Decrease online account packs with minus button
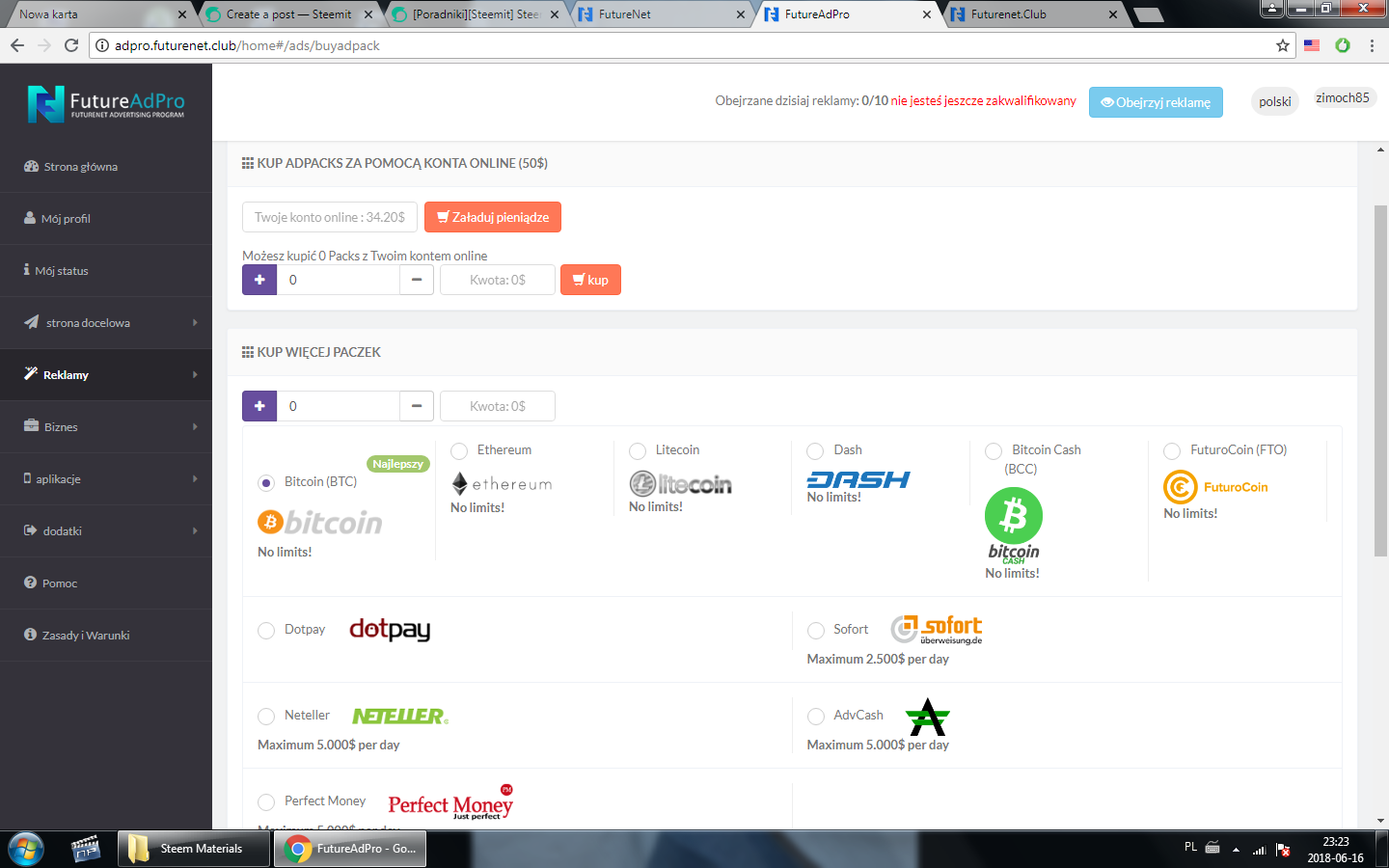Screen dimensions: 1389x868 pyautogui.click(x=417, y=280)
